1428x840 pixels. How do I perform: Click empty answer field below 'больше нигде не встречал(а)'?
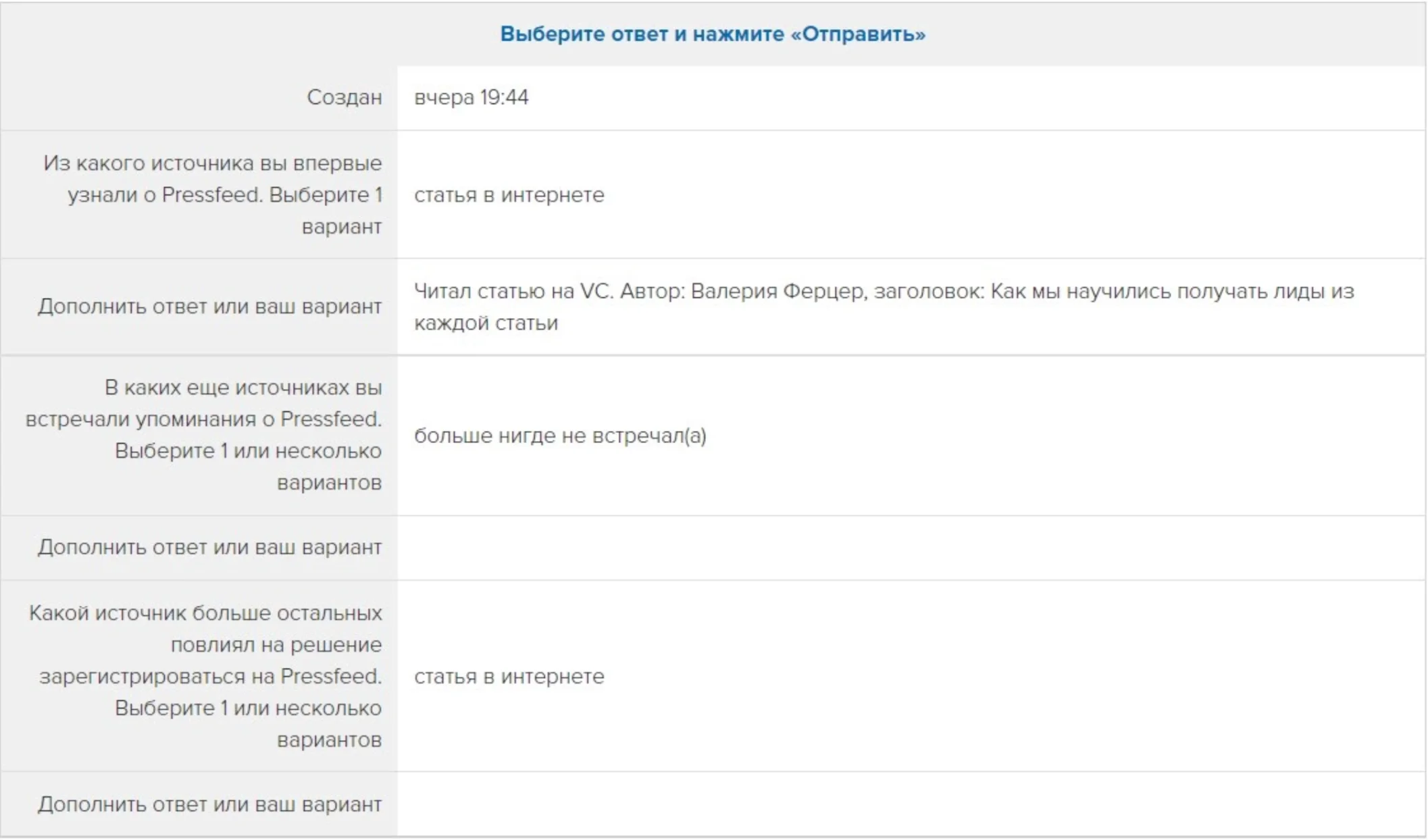coord(911,548)
